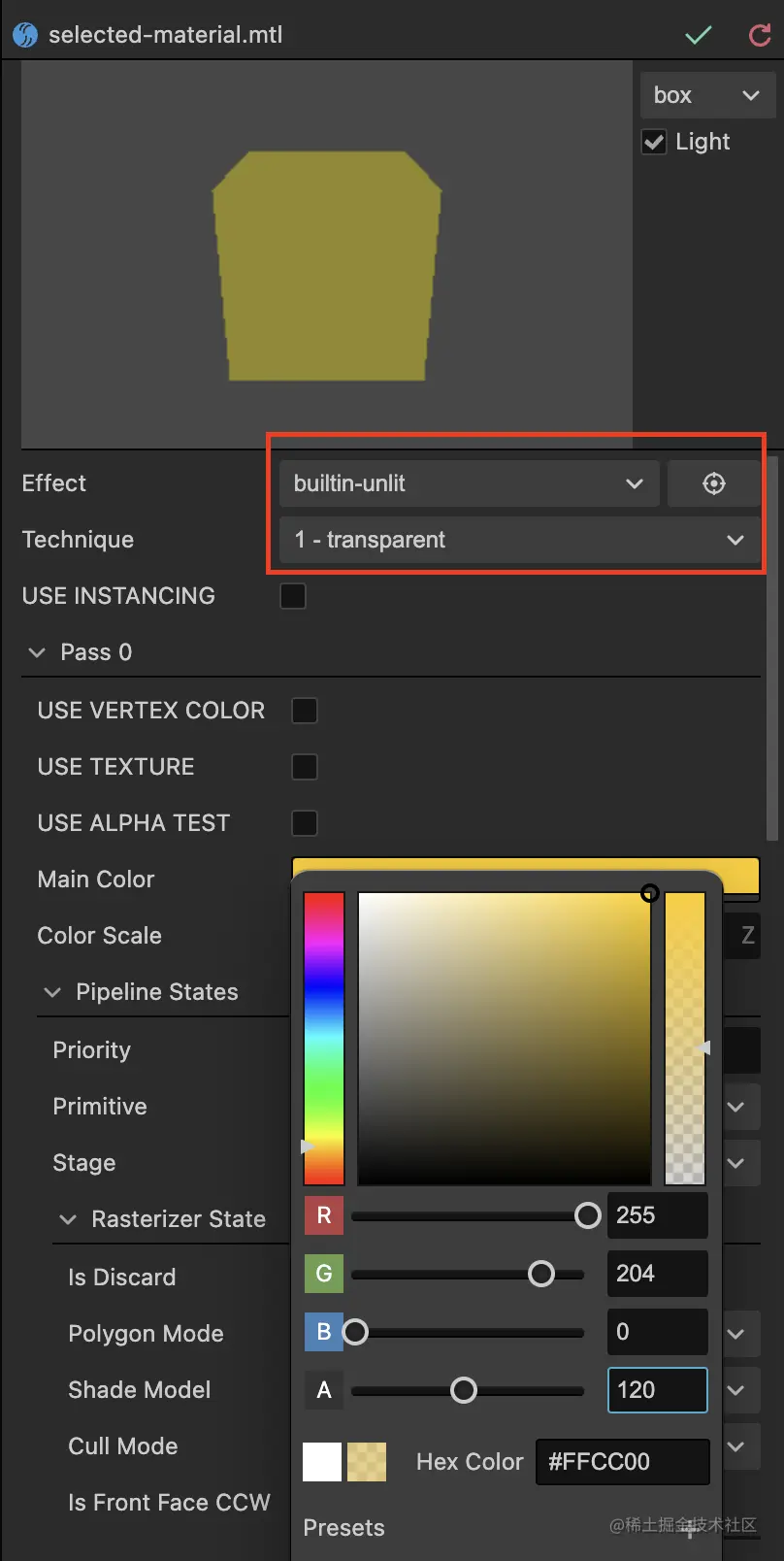Click the G green slider handle

click(541, 1274)
